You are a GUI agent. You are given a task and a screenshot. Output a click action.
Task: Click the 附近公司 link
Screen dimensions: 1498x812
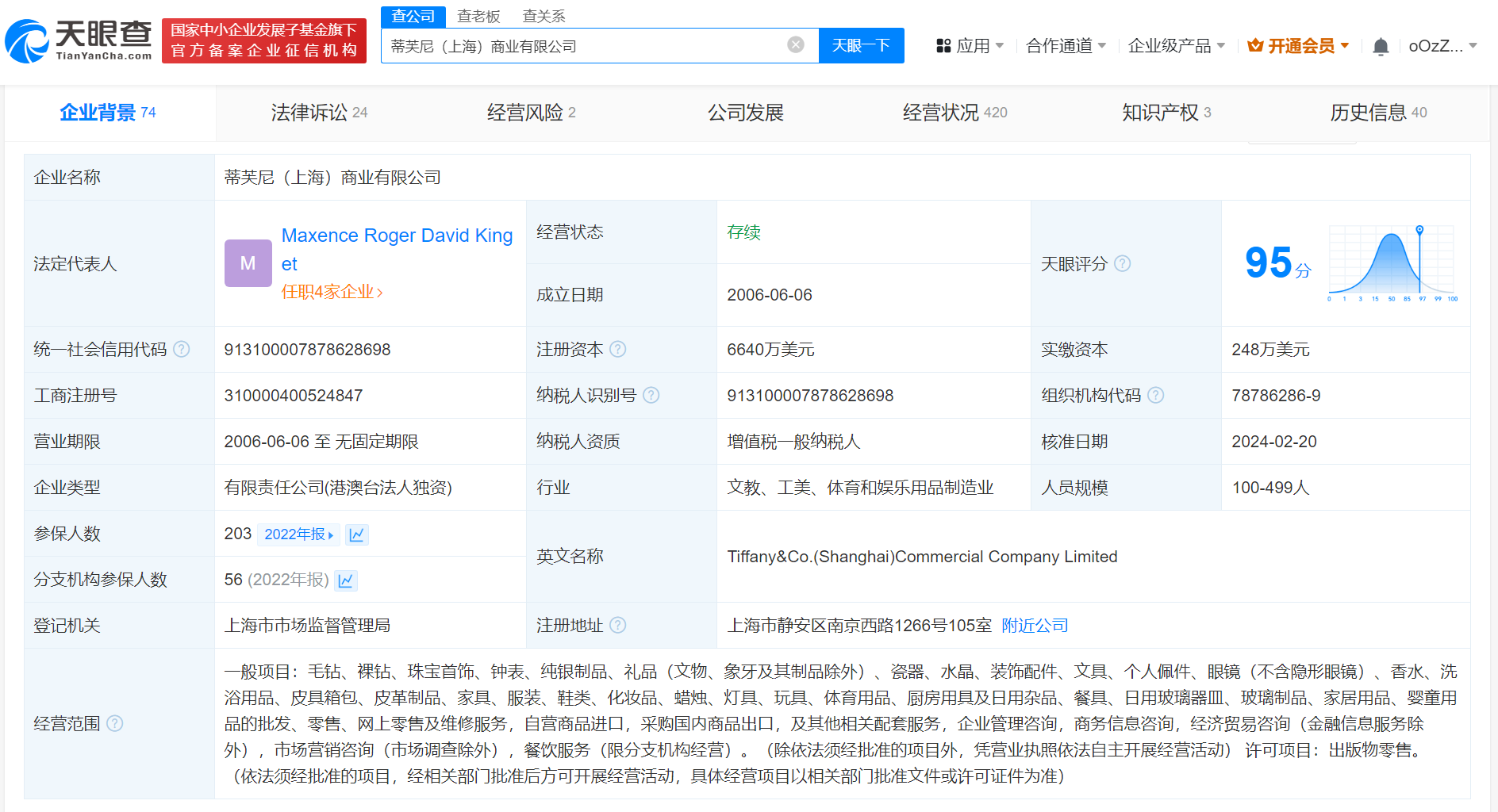click(1035, 625)
